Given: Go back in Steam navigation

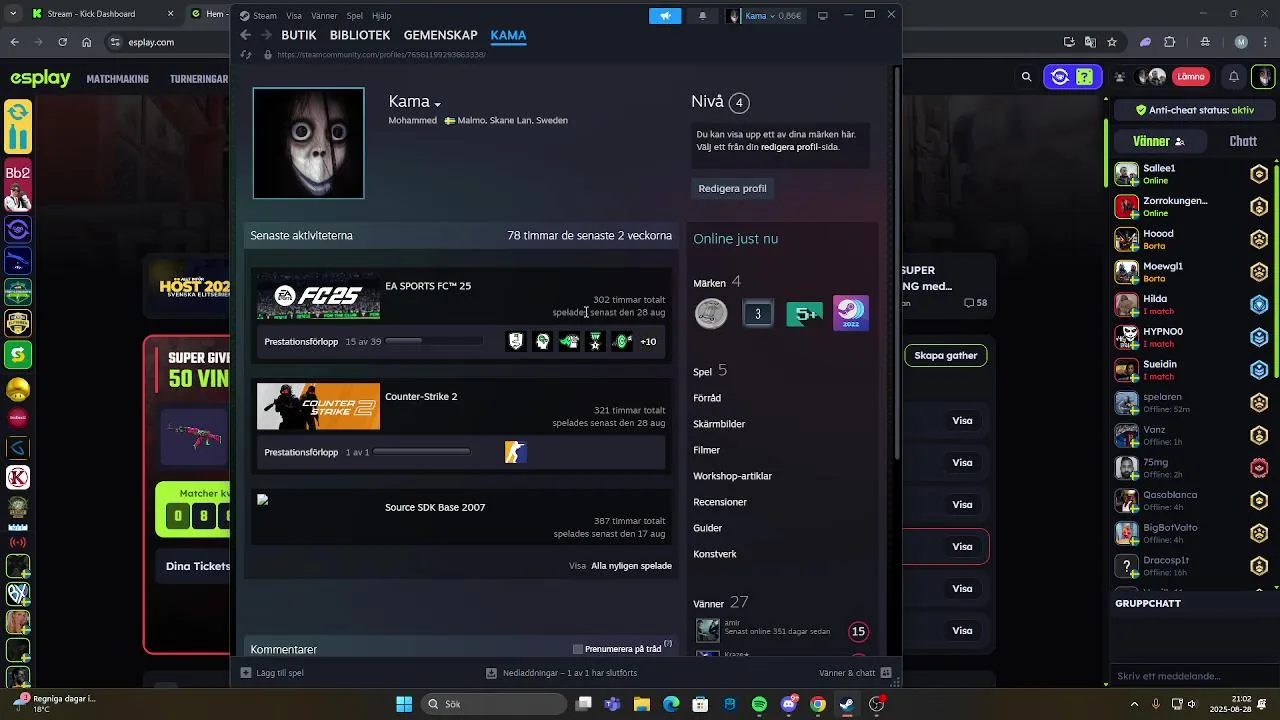Looking at the screenshot, I should pos(246,35).
